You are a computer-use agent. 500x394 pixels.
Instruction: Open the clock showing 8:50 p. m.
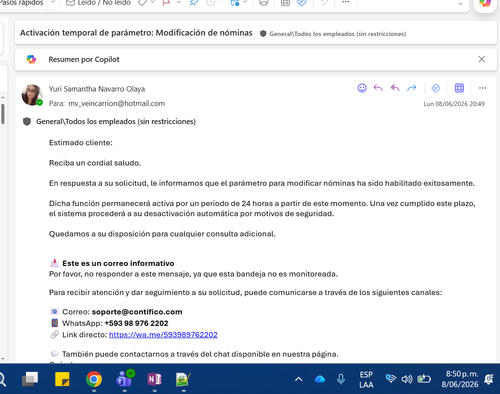(x=460, y=379)
